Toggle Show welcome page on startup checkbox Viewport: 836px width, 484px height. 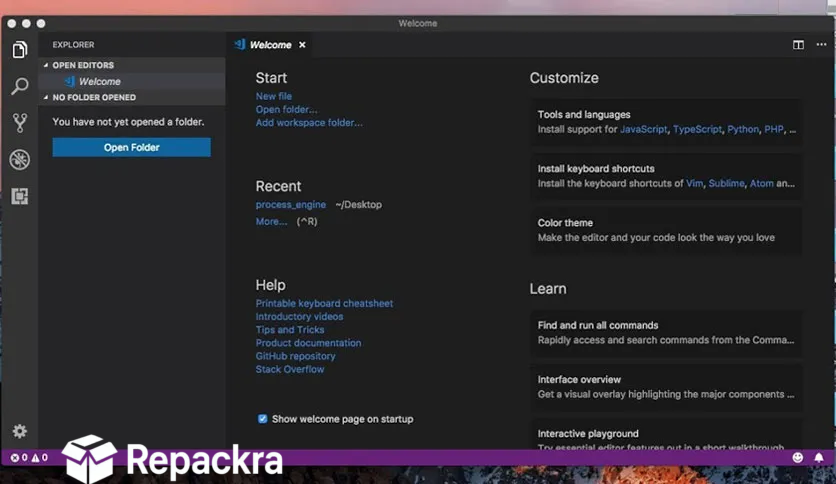click(262, 418)
